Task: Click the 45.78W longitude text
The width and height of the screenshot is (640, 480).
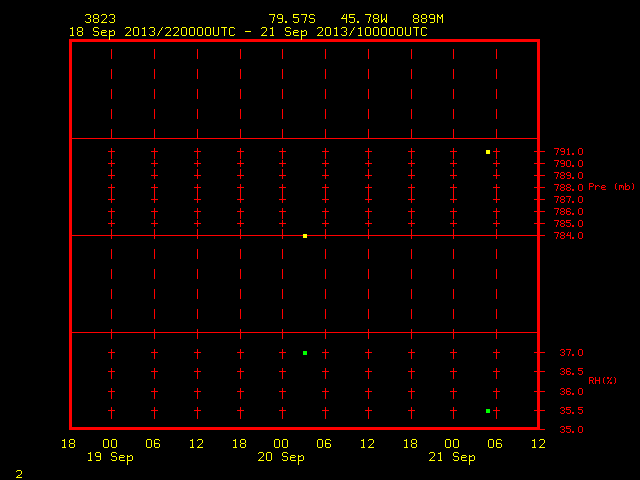Action: (364, 19)
